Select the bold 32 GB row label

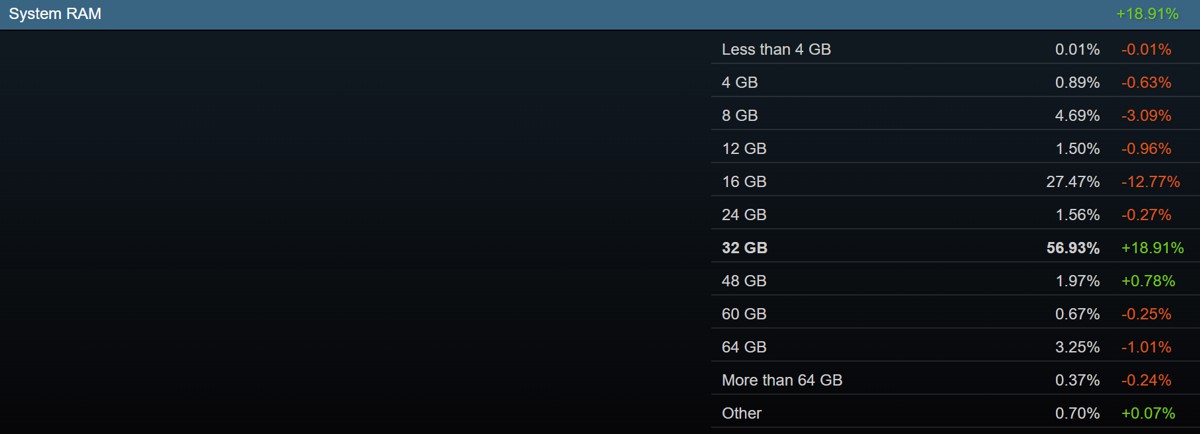(744, 247)
